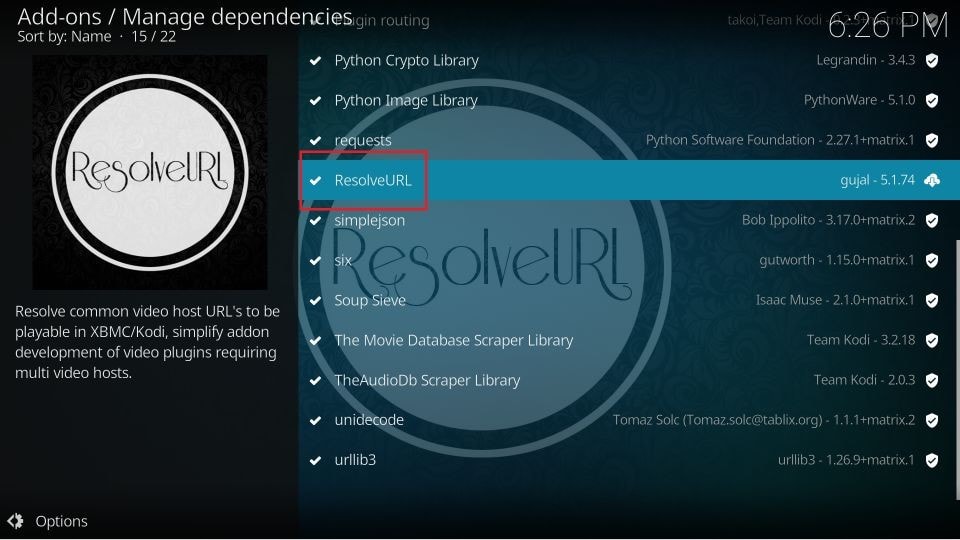Select the urllib3 dependency entry
Viewport: 960px width, 540px height.
[629, 460]
